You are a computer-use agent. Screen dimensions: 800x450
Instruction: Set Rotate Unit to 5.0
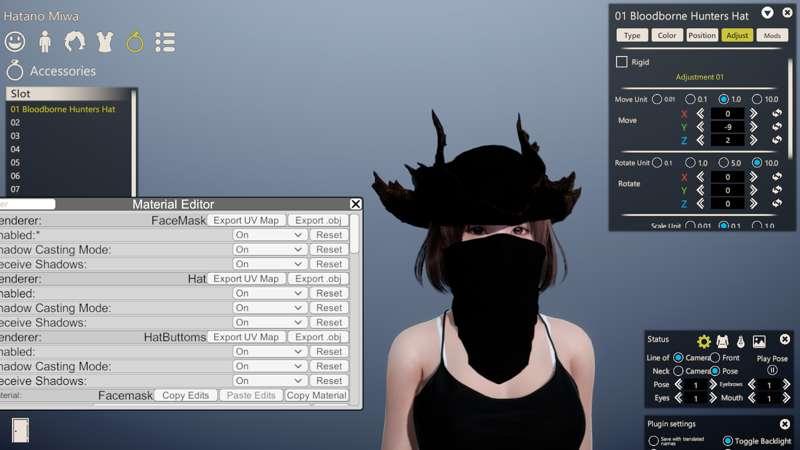pos(723,162)
